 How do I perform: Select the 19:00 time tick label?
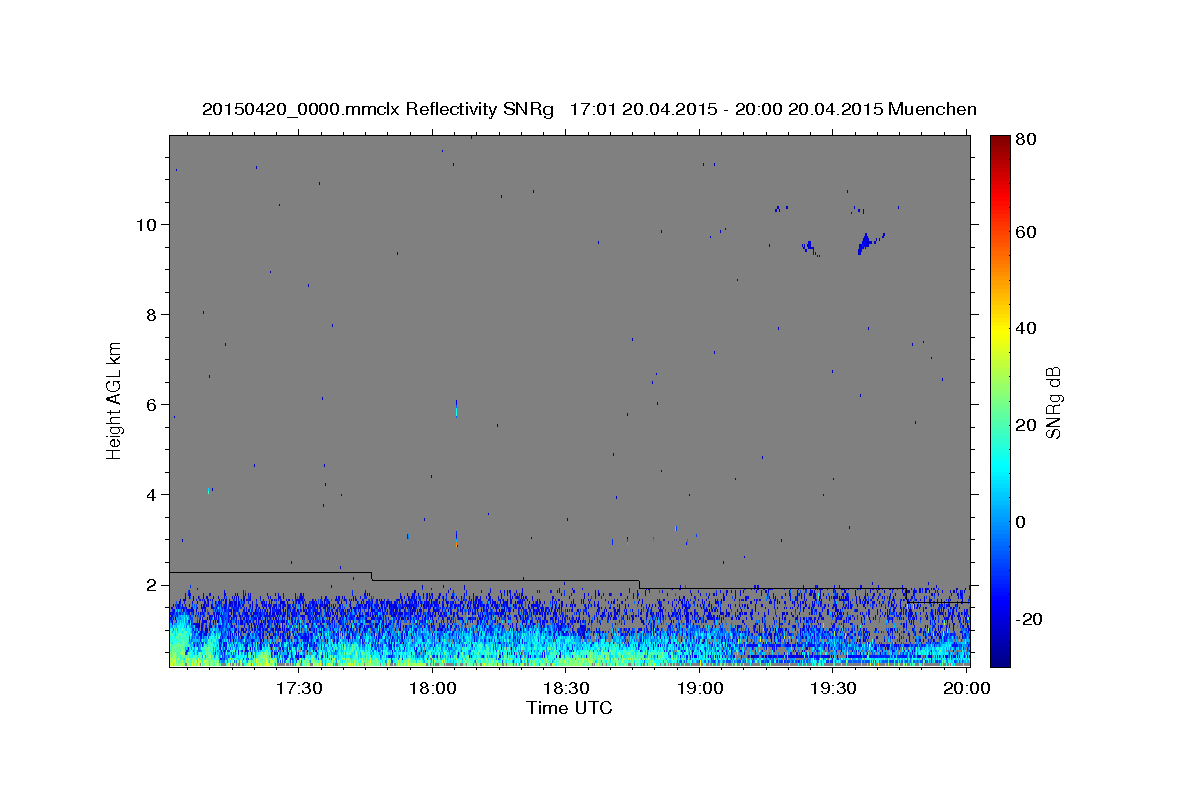tap(699, 689)
